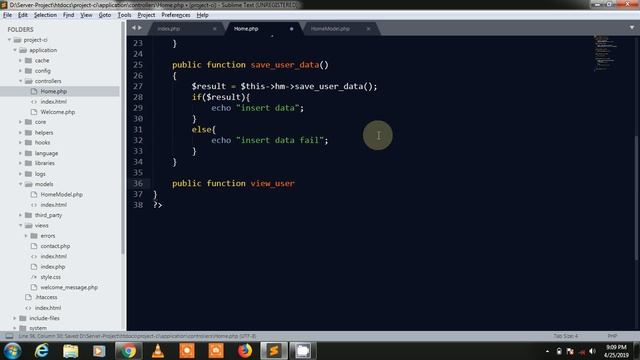Expand the errors folder
The width and height of the screenshot is (640, 360).
point(26,236)
